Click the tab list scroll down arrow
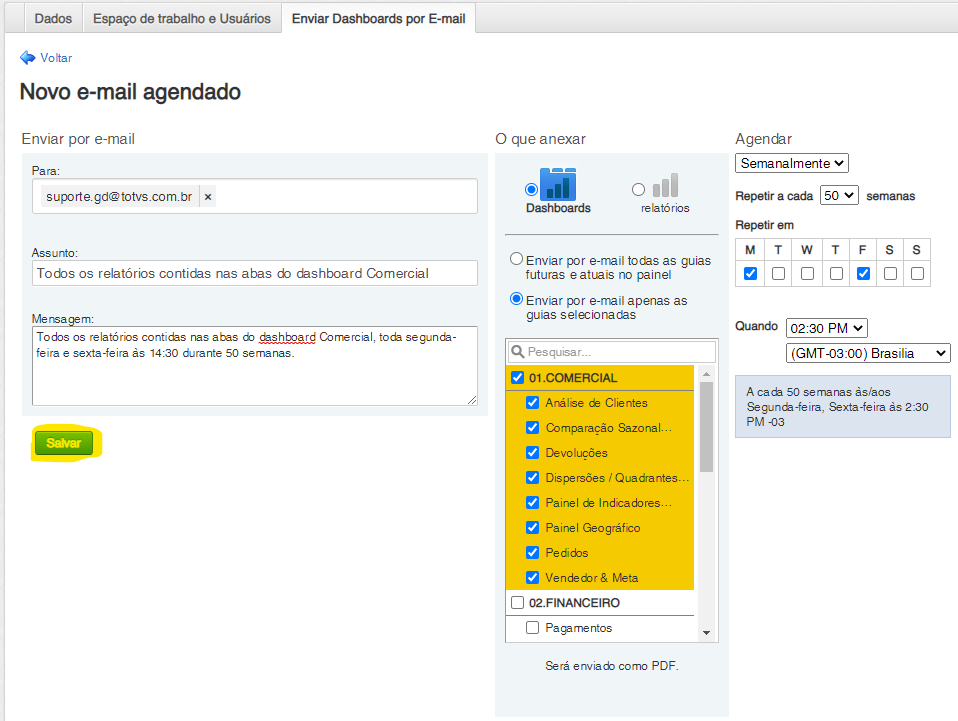958x721 pixels. tap(706, 633)
